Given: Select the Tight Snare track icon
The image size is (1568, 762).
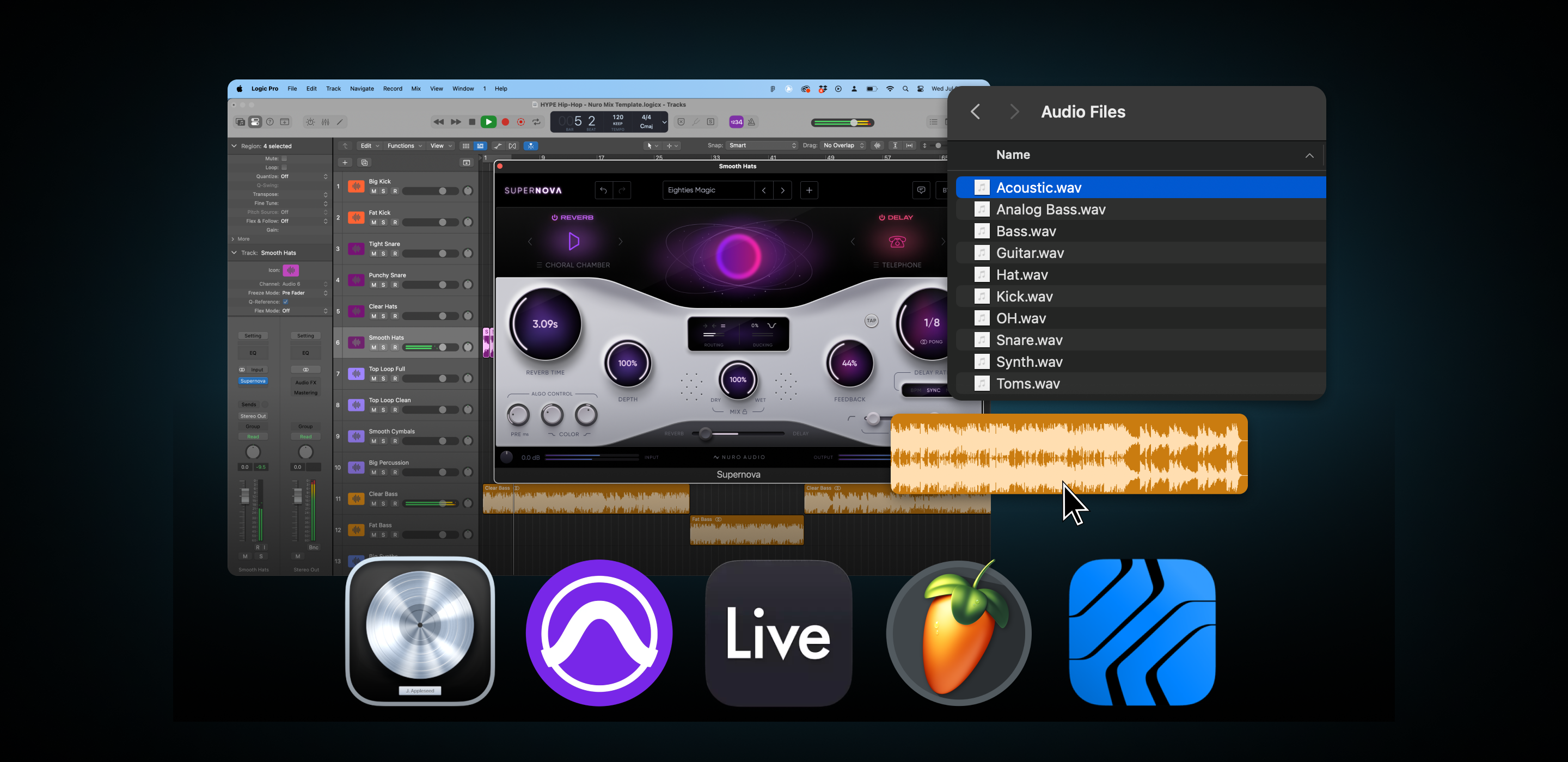Looking at the screenshot, I should pos(356,249).
